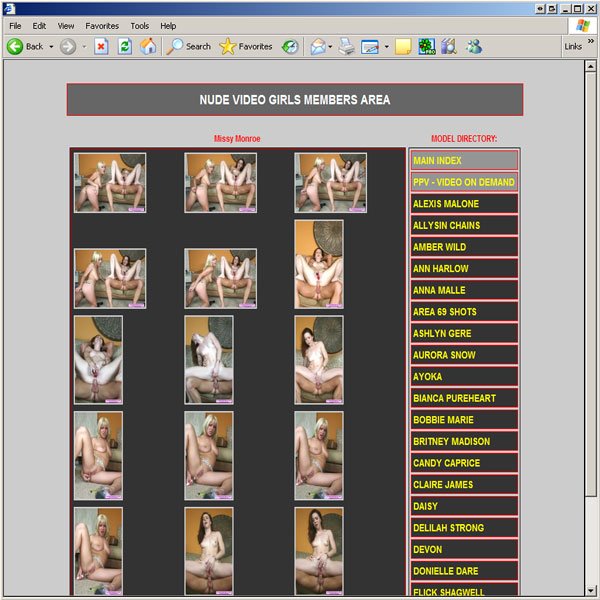Click the Links toolbar label
Viewport: 600px width, 600px height.
pos(573,46)
